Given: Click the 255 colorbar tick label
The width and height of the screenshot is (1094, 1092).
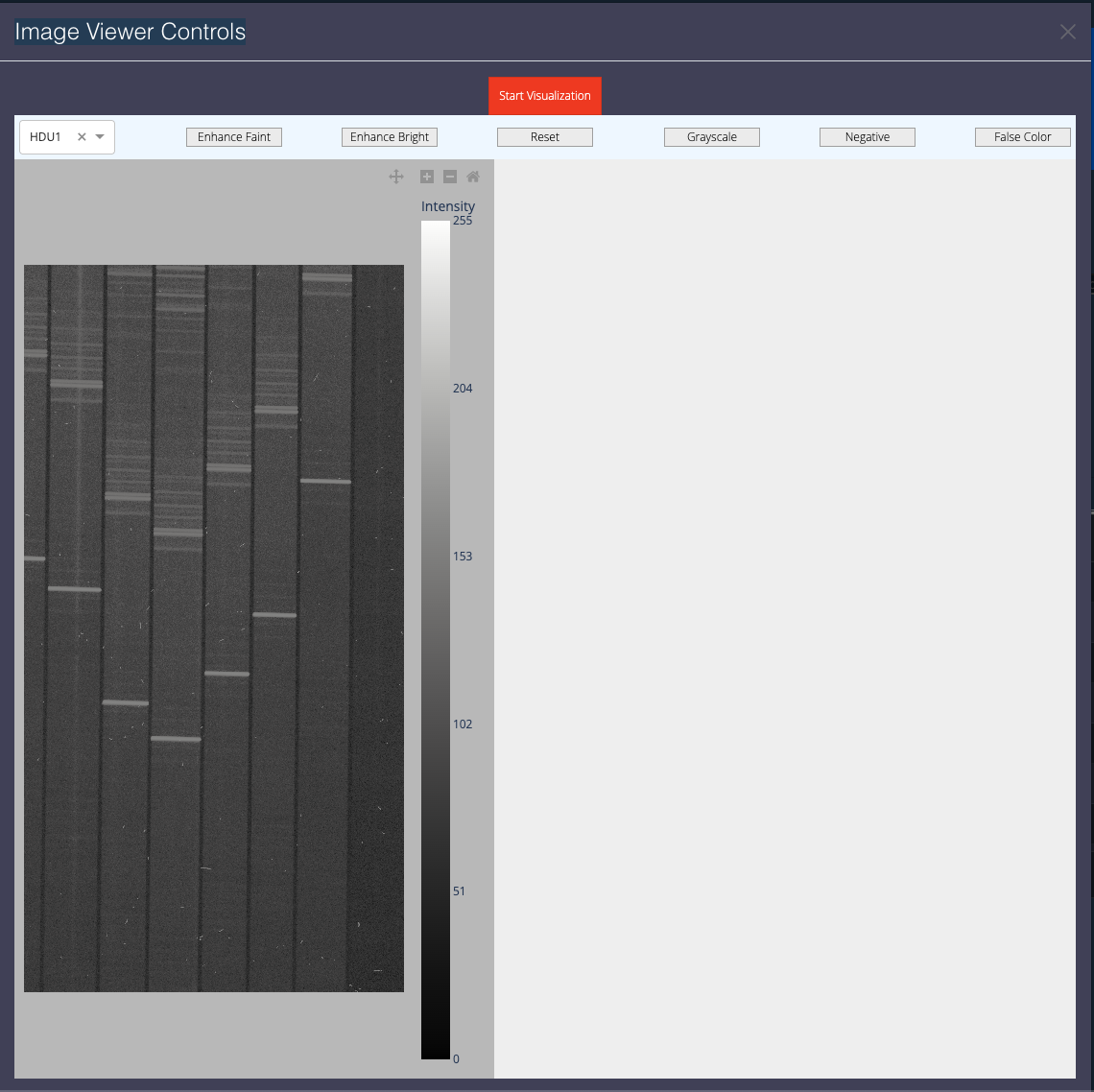Looking at the screenshot, I should tap(463, 221).
